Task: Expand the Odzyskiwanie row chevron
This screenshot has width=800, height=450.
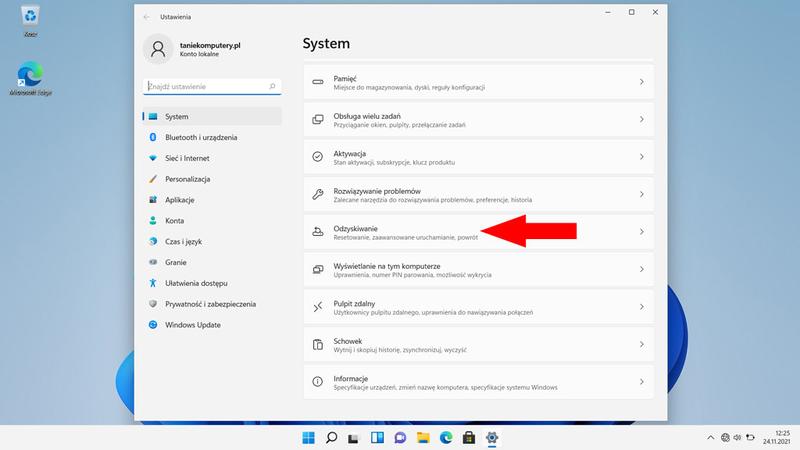Action: 641,232
